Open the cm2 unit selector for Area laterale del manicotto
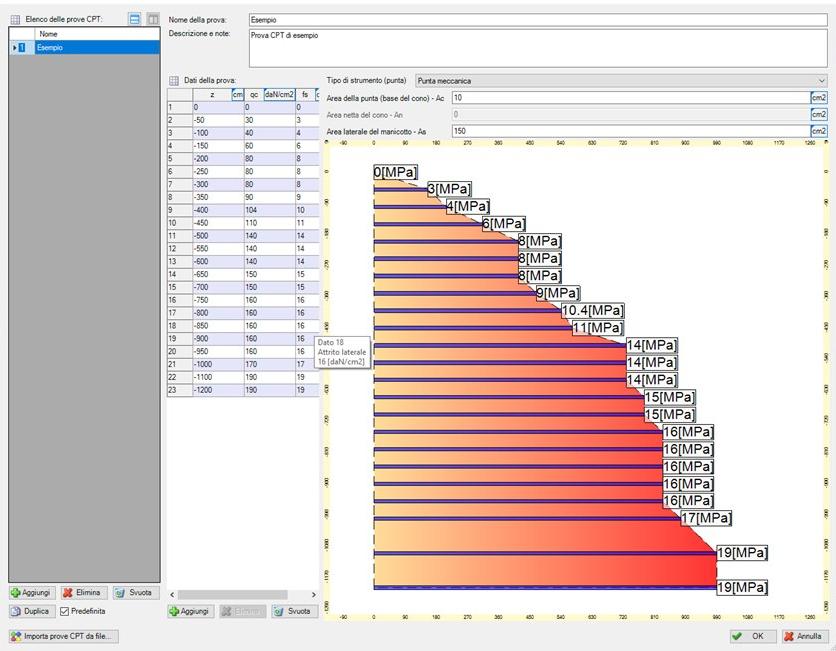The width and height of the screenshot is (836, 651). tap(818, 131)
